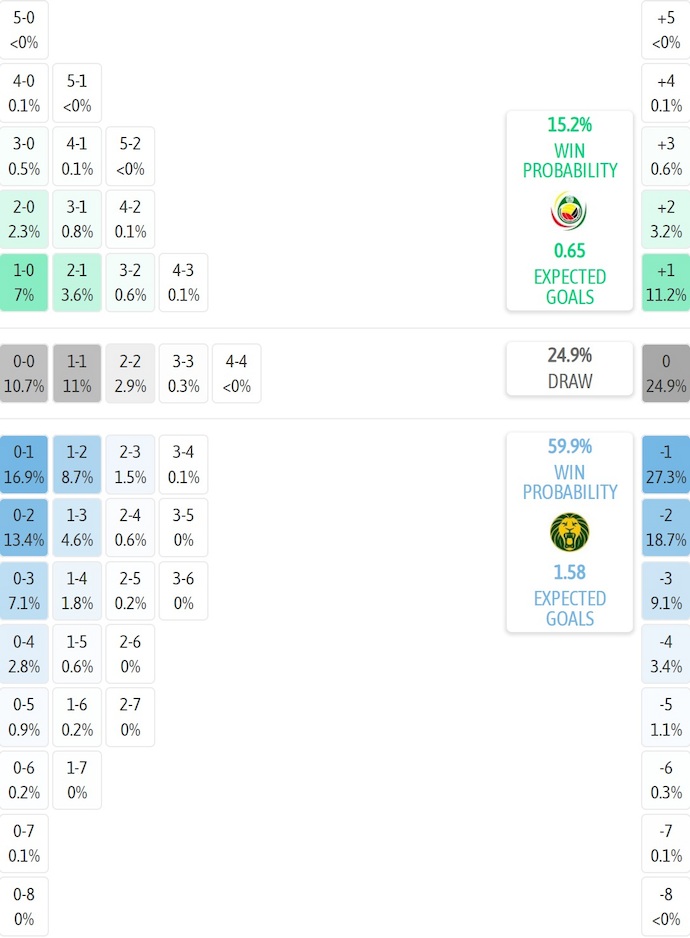The width and height of the screenshot is (690, 938).
Task: Click the -2 goal margin at 18.7%
Action: pyautogui.click(x=666, y=528)
